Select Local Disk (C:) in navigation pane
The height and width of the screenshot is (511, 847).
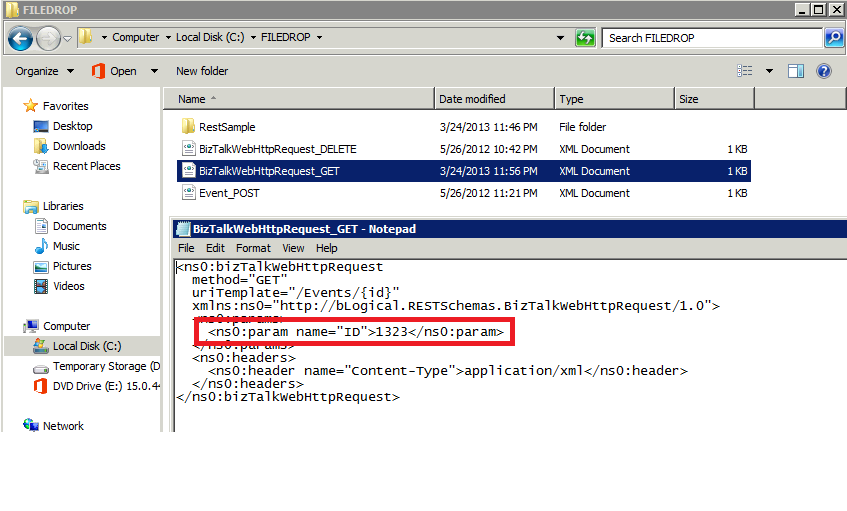[x=86, y=346]
